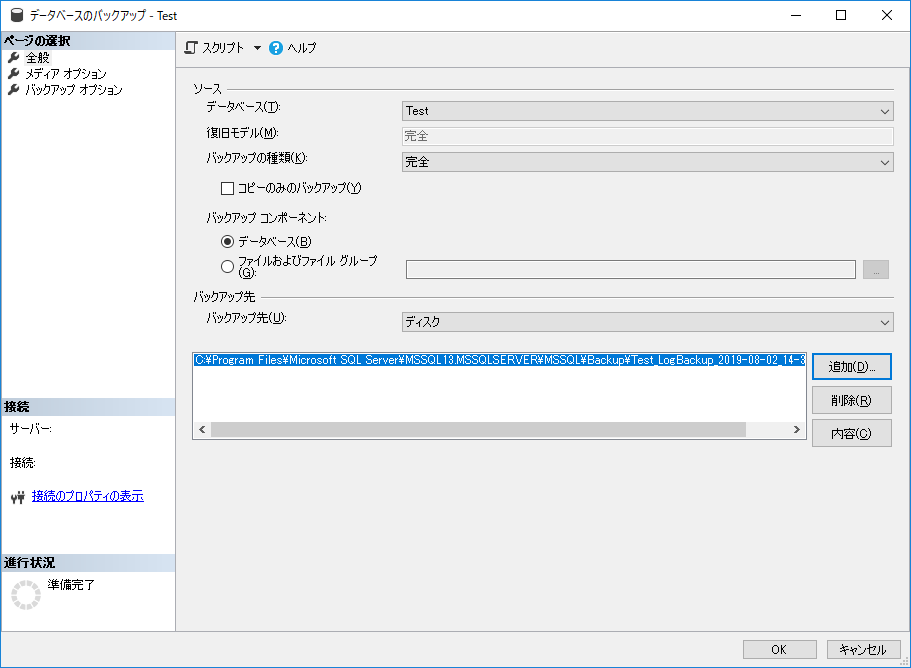Image resolution: width=911 pixels, height=668 pixels.
Task: Click the wrench icon beside メディア オプション
Action: click(14, 74)
